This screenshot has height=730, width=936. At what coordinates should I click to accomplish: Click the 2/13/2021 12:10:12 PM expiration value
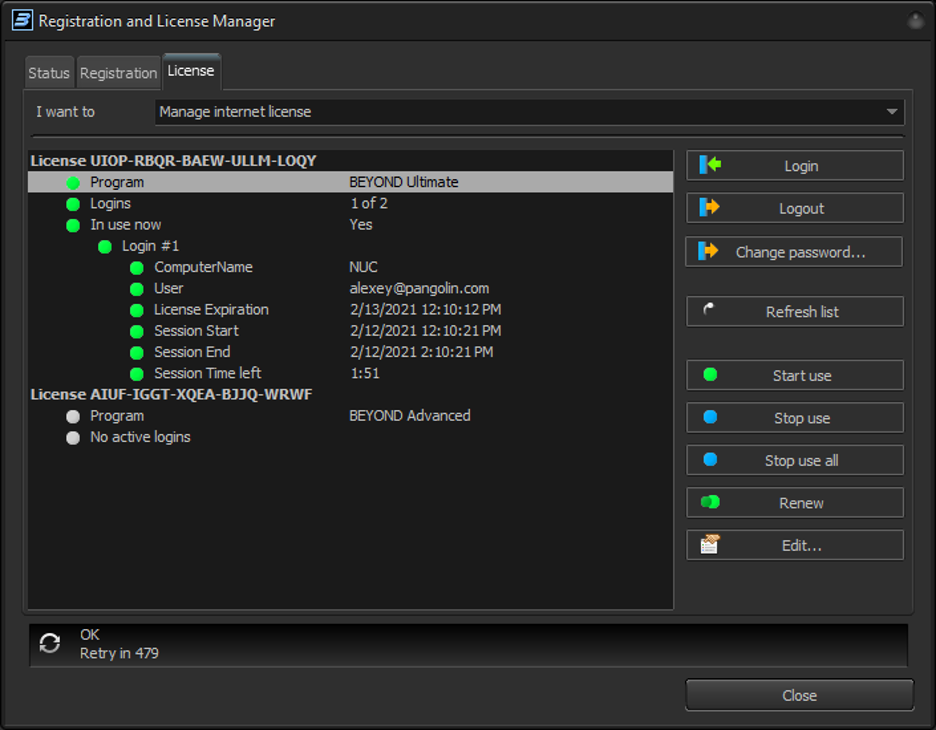(425, 309)
